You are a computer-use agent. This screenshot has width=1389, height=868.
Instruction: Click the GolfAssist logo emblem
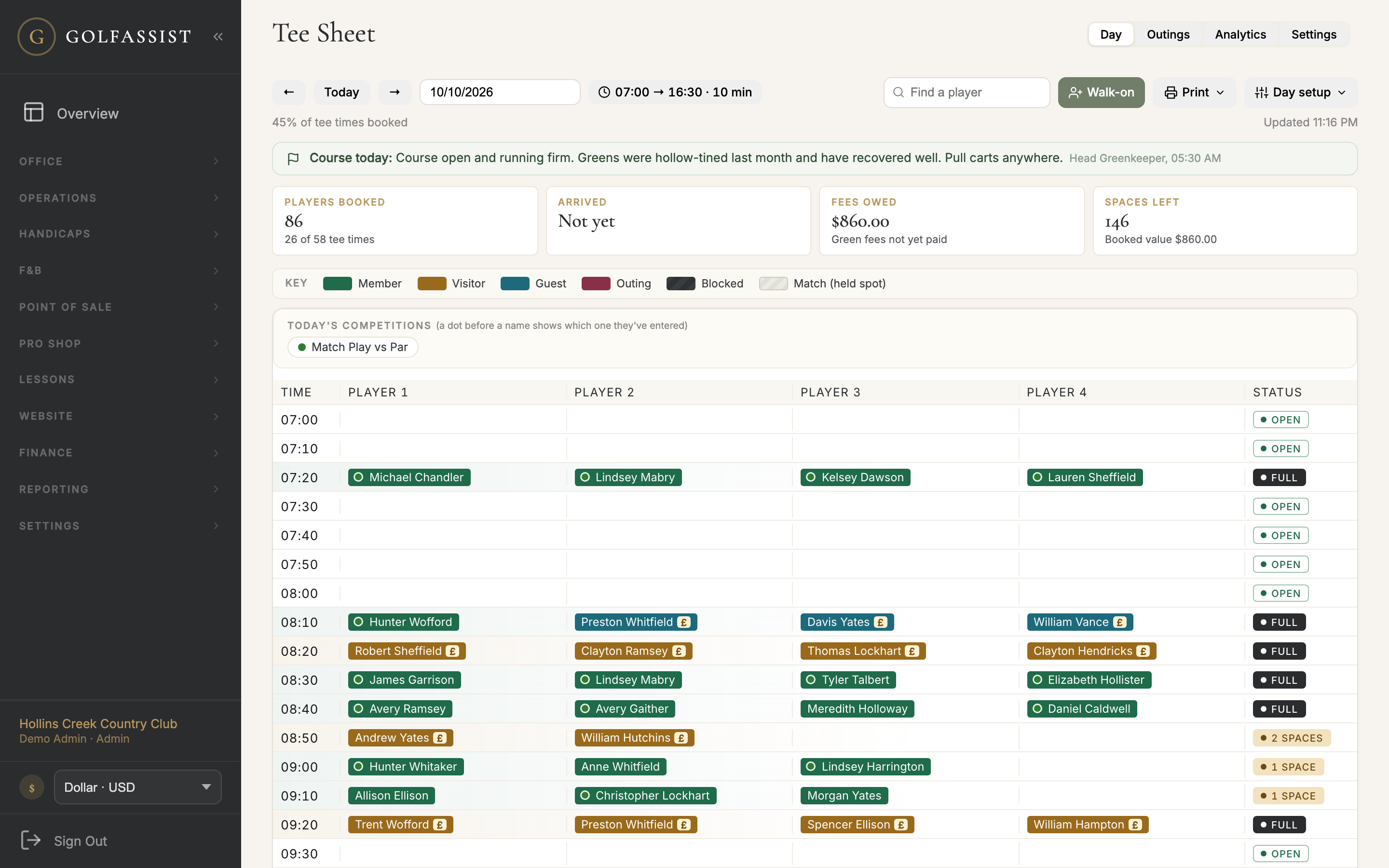click(x=36, y=36)
